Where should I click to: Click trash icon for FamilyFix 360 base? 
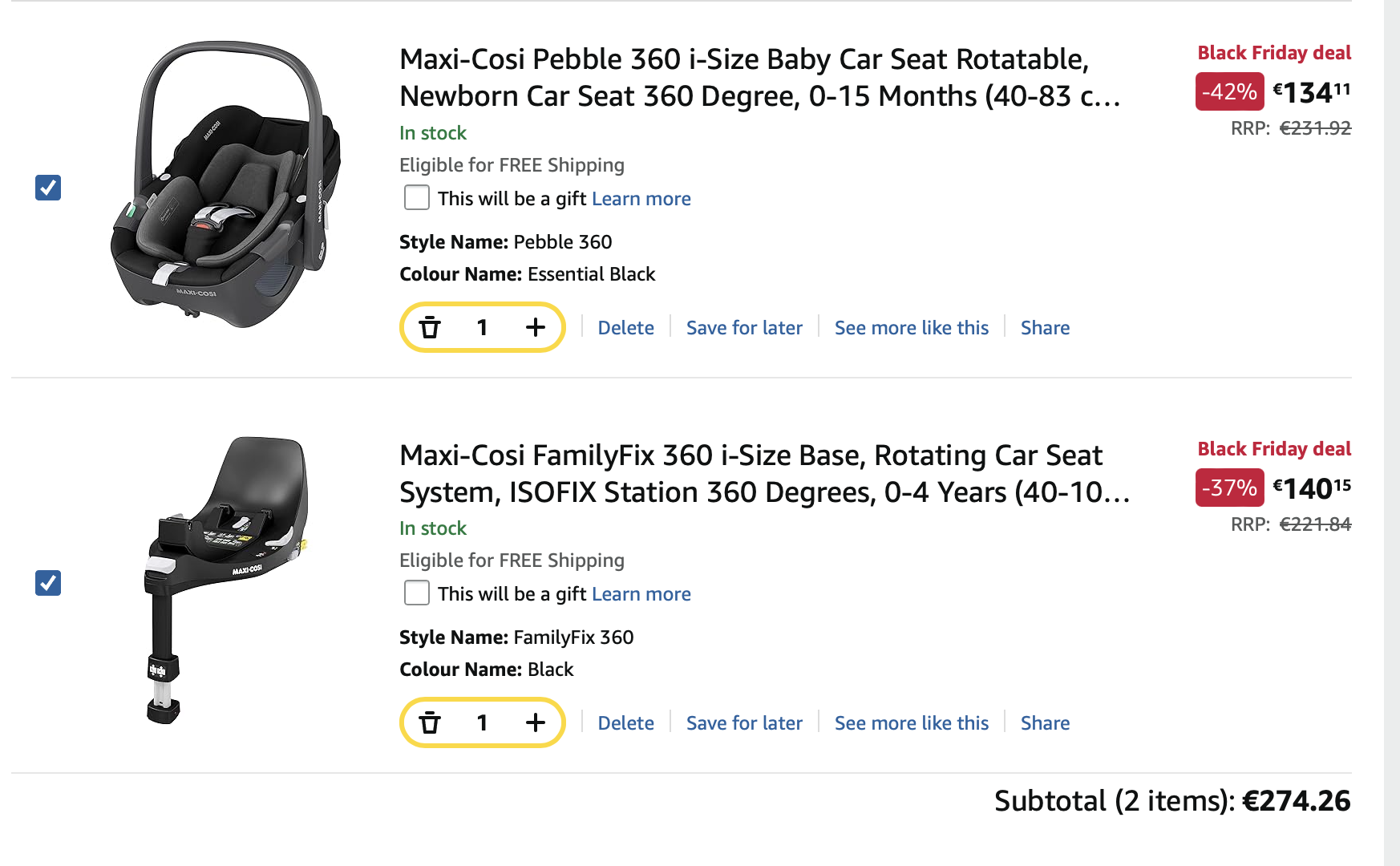click(x=430, y=722)
